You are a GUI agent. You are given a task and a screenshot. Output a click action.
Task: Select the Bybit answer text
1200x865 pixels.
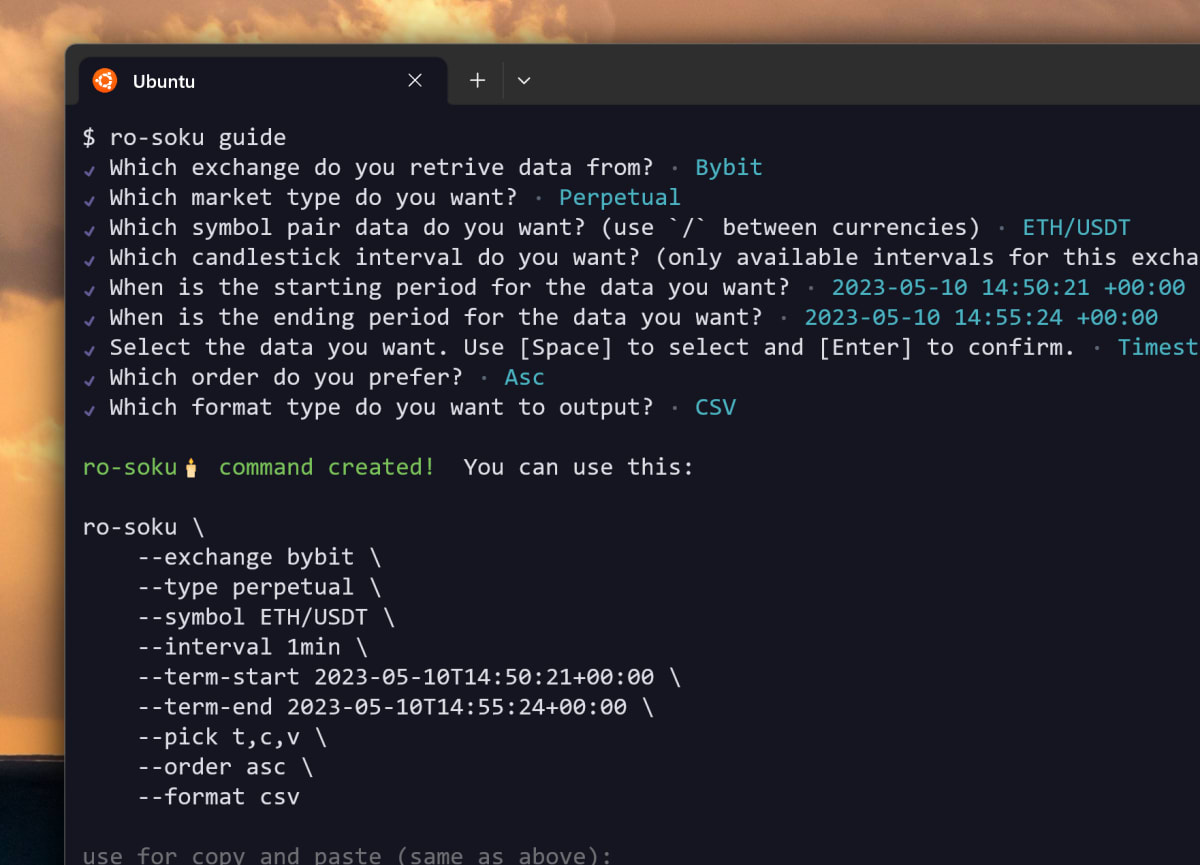coord(728,167)
